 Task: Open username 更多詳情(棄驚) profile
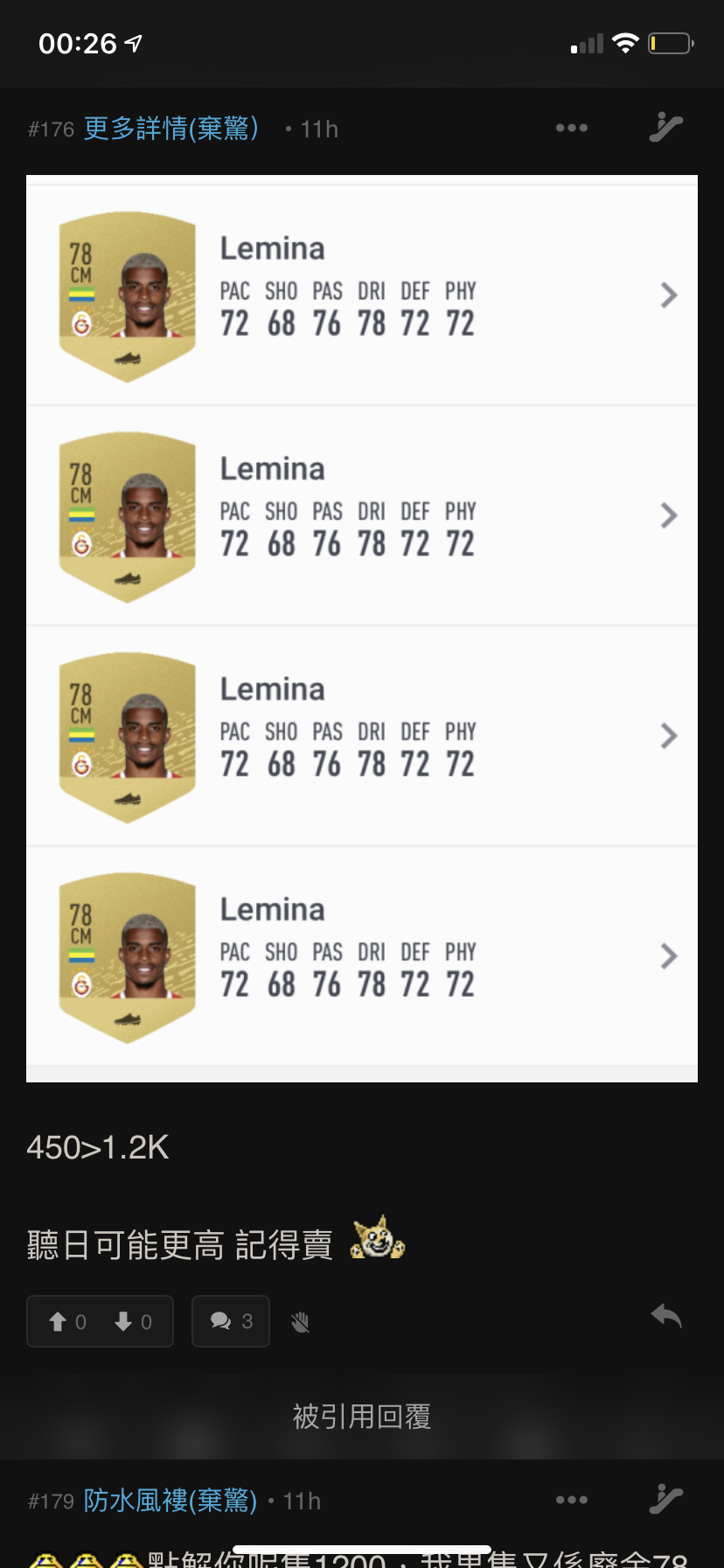[171, 129]
